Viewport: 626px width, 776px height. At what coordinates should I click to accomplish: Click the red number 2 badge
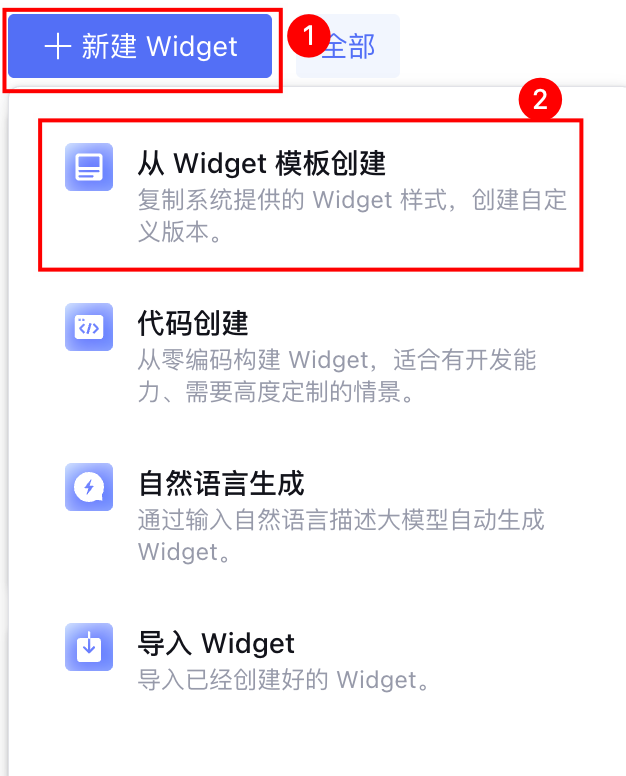(540, 99)
